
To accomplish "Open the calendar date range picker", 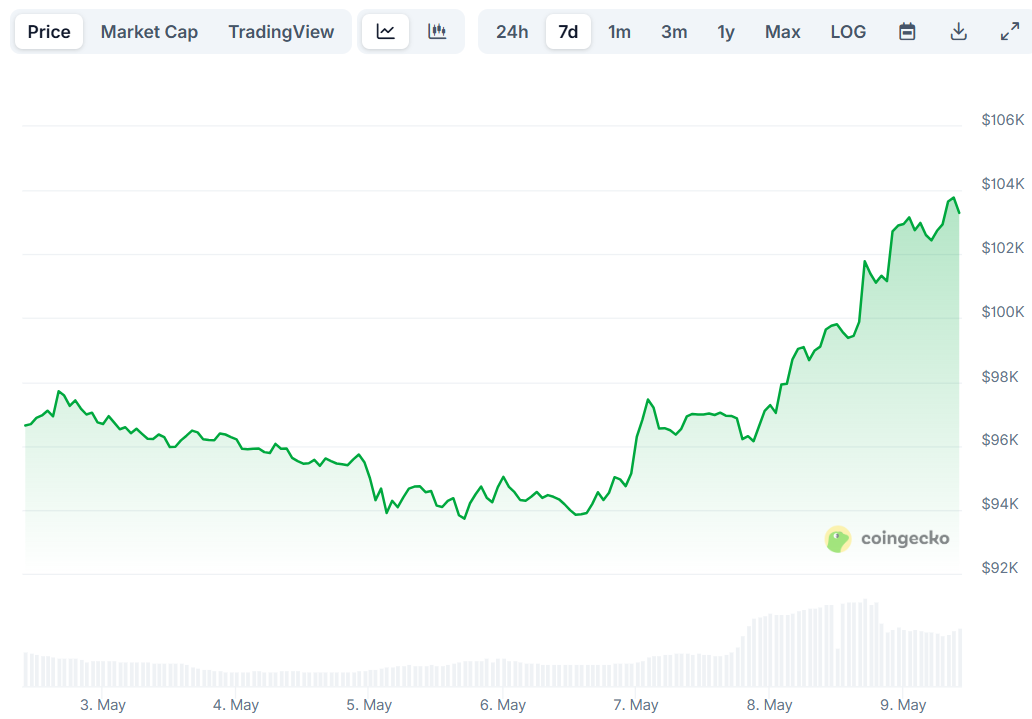I will (906, 31).
